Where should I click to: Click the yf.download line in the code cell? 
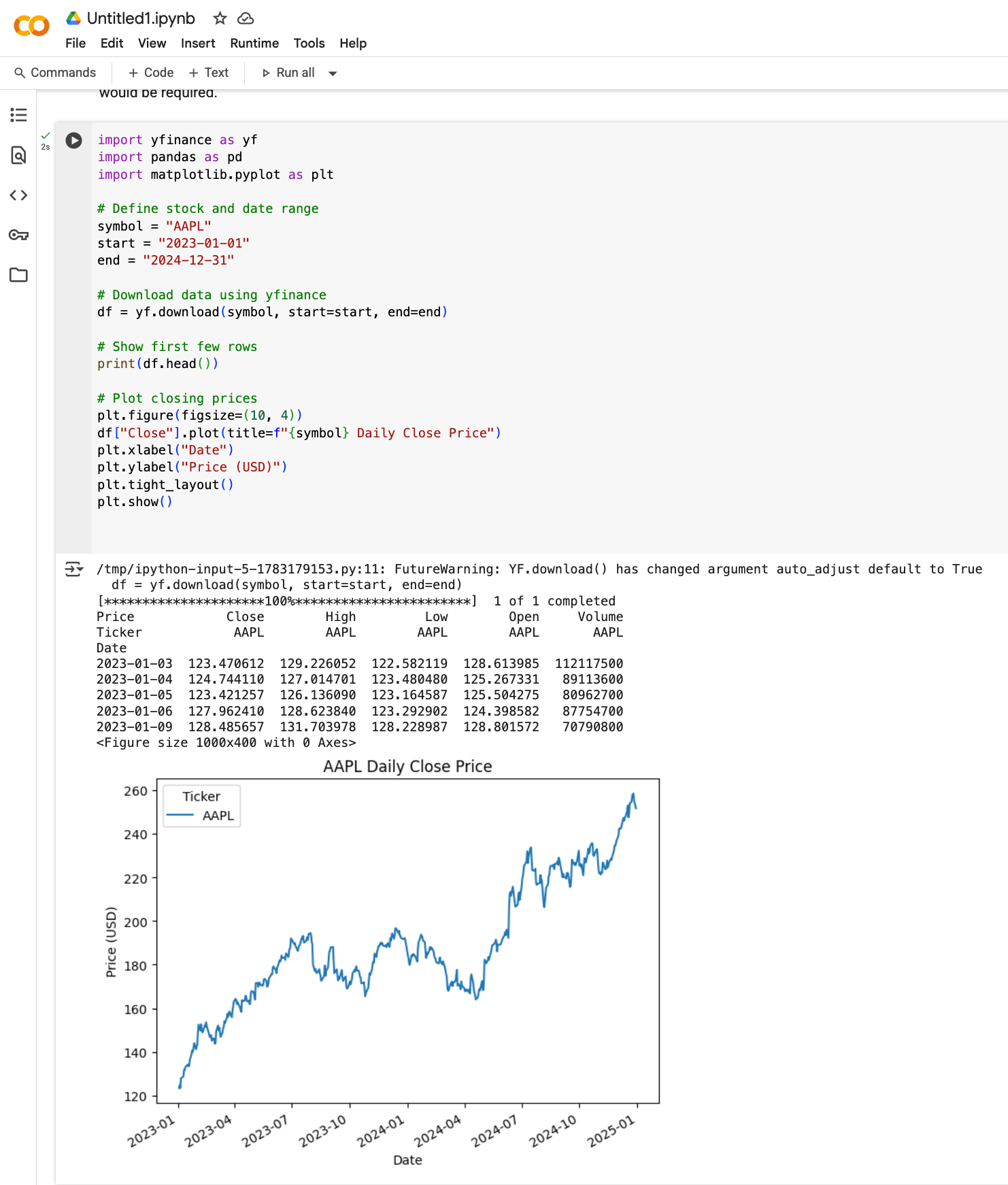pos(273,312)
